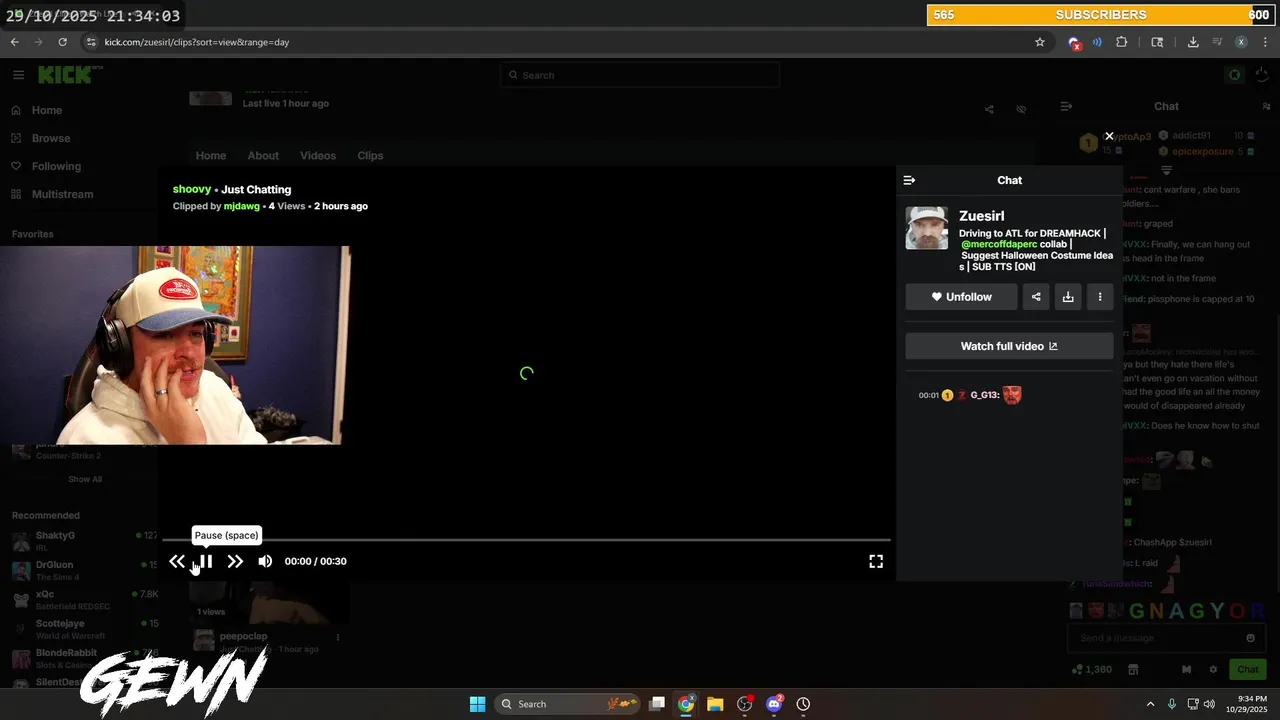Click the clip progress bar above controls
This screenshot has height=720, width=1280.
point(527,540)
